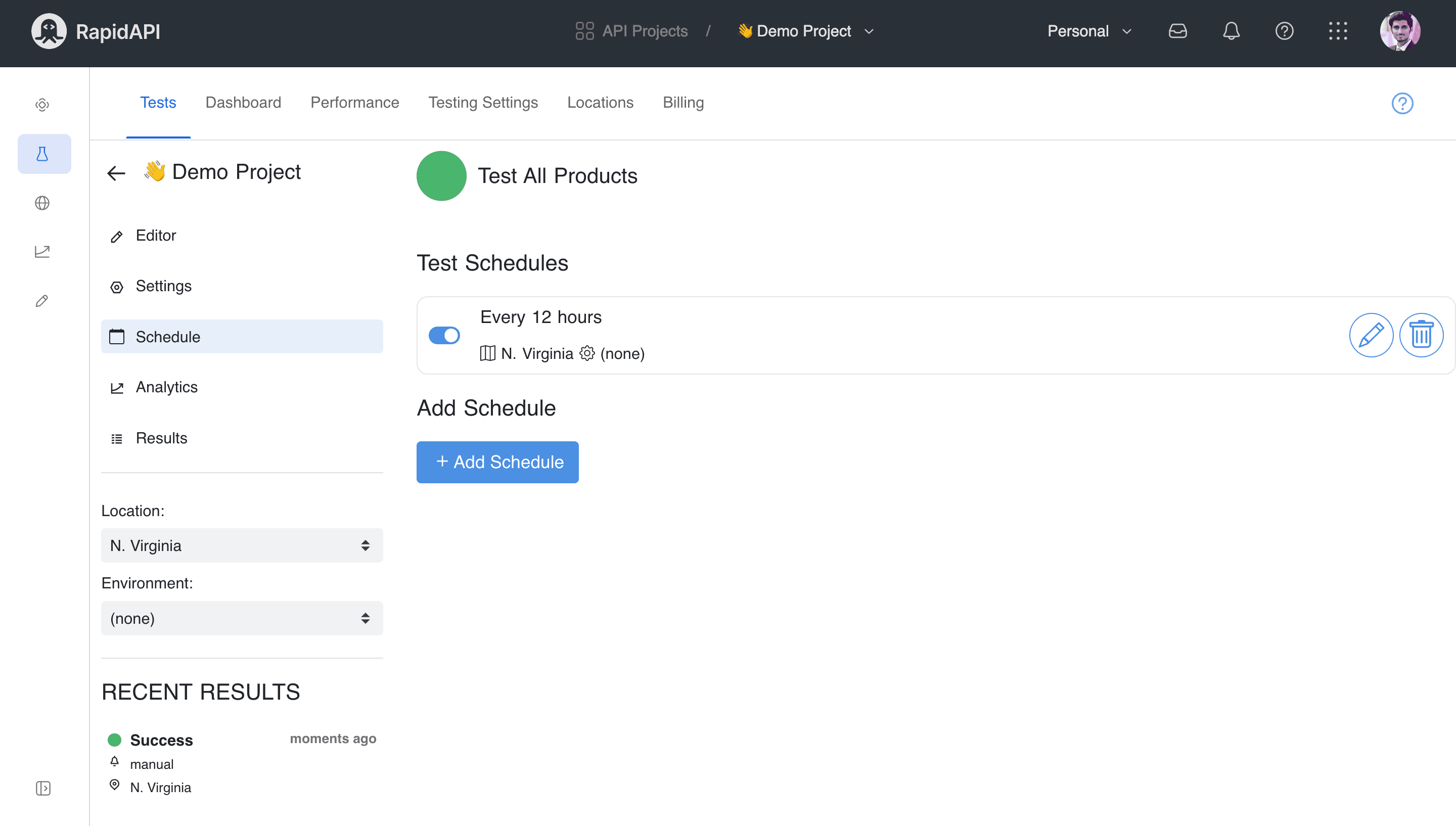Image resolution: width=1456 pixels, height=826 pixels.
Task: Switch to the Dashboard tab
Action: point(243,102)
